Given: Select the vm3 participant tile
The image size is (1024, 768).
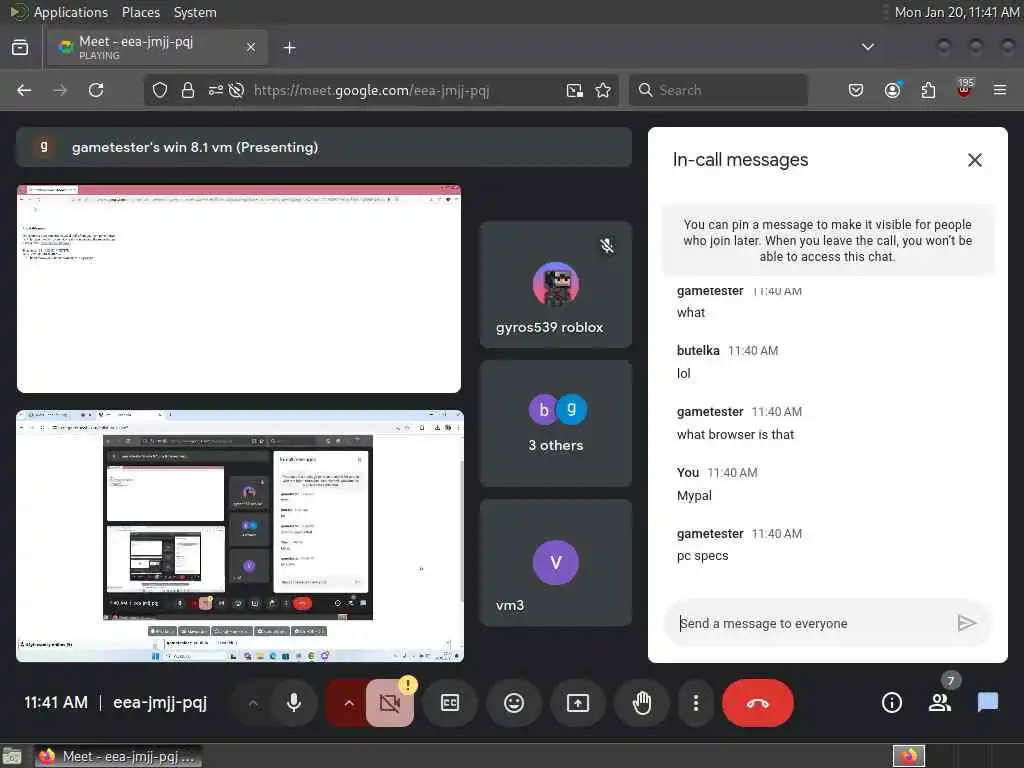Looking at the screenshot, I should pos(556,563).
